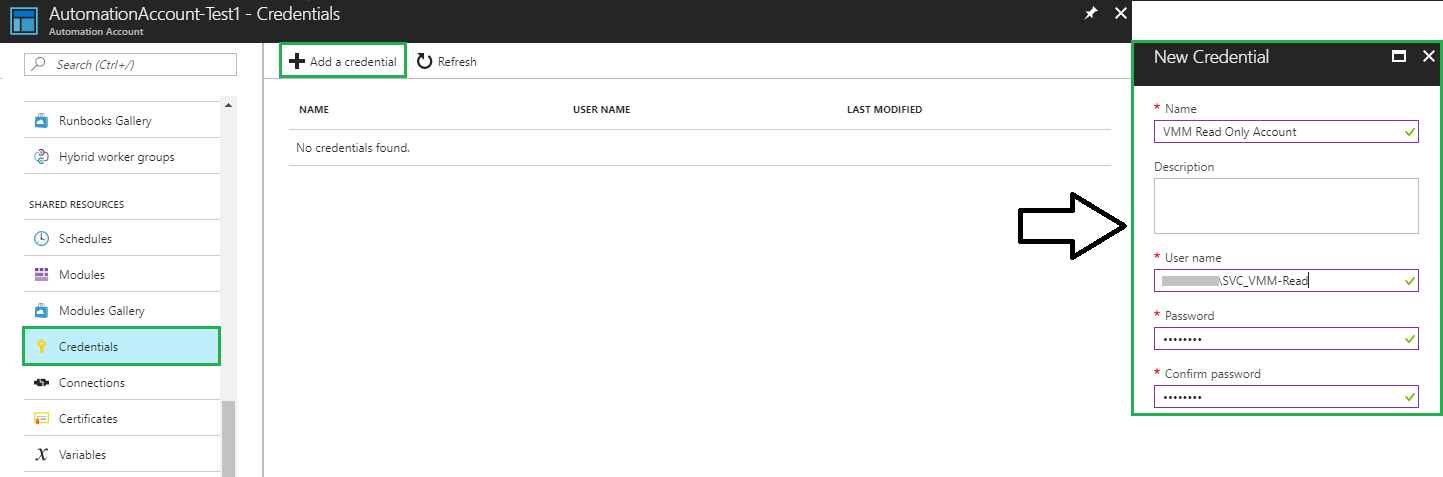Click the Variables x icon
The width and height of the screenshot is (1443, 477).
41,455
